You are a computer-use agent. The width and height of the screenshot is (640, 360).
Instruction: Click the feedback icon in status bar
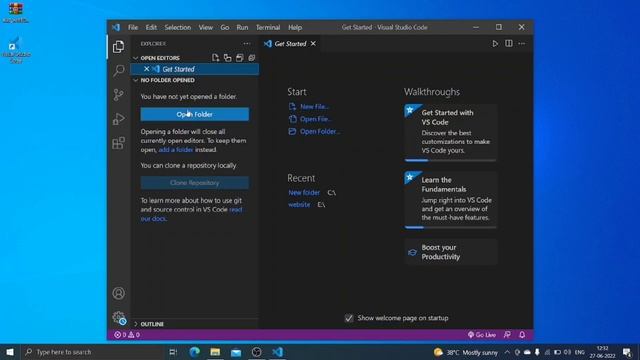tap(507, 335)
